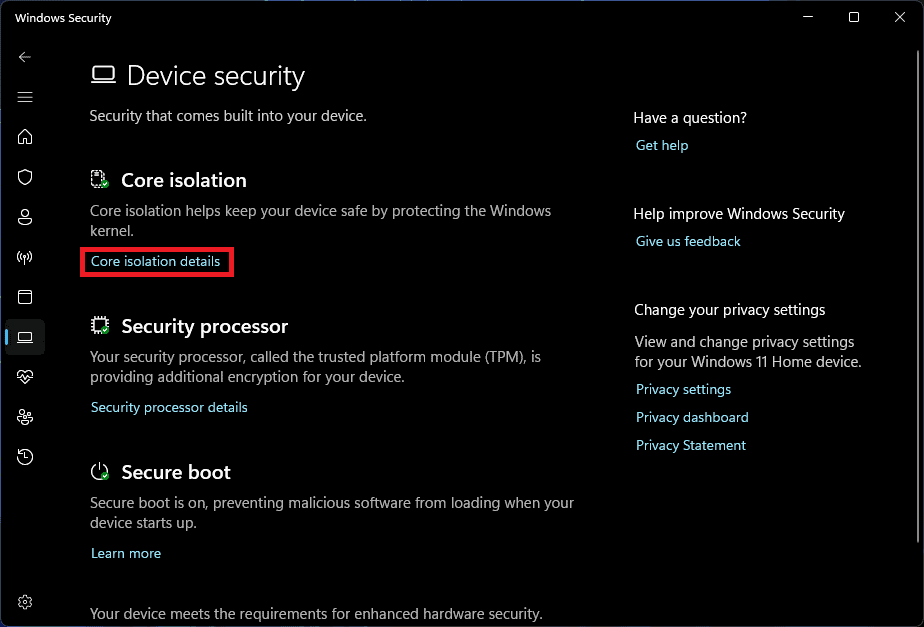
Task: Click 'Have a question?' text
Action: tap(690, 118)
